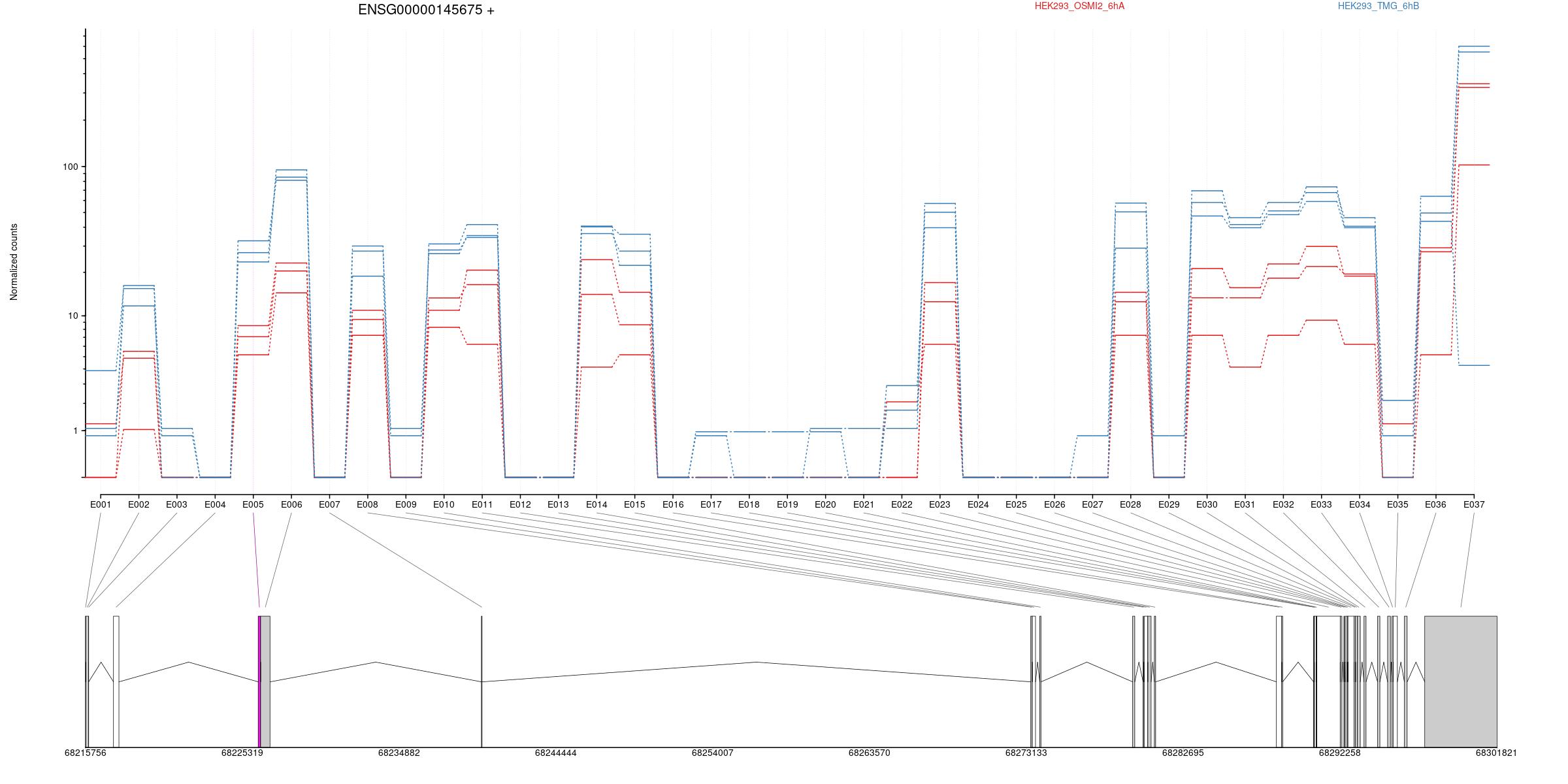This screenshot has width=1568, height=784.
Task: Click genomic coordinate 68244444
Action: 556,753
